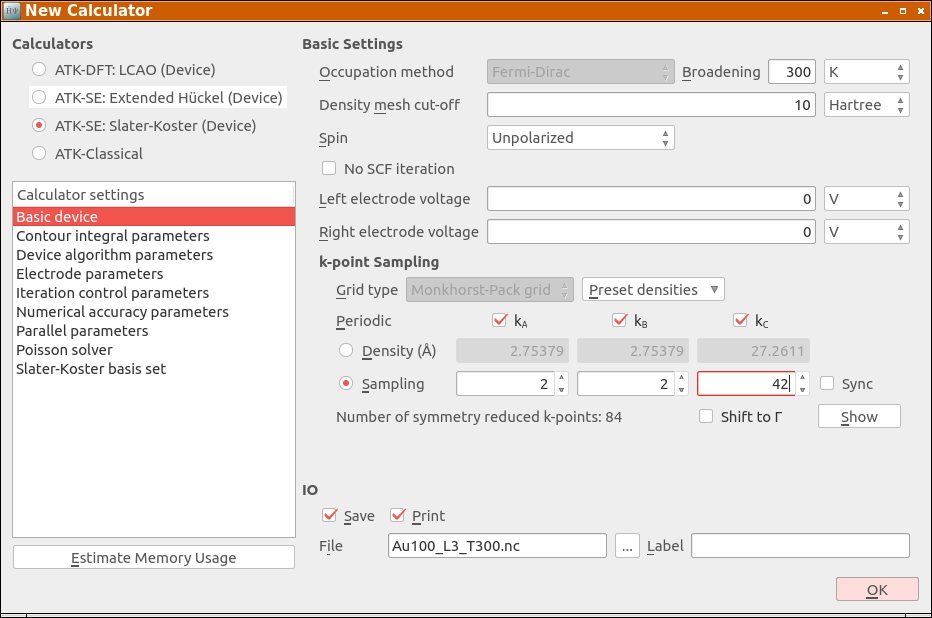Open Preset densities dropdown

(x=653, y=289)
